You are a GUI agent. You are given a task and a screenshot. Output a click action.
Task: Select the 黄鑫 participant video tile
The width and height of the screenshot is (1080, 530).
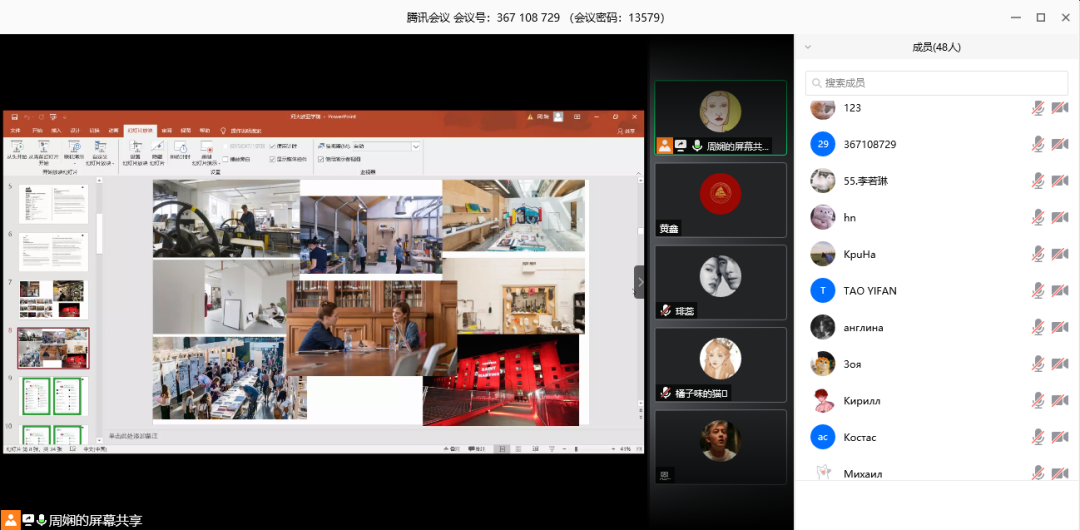click(720, 200)
